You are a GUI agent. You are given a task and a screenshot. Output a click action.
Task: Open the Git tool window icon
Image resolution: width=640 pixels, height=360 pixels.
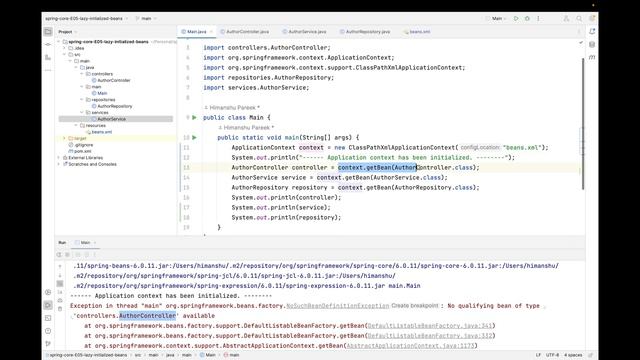[48, 344]
